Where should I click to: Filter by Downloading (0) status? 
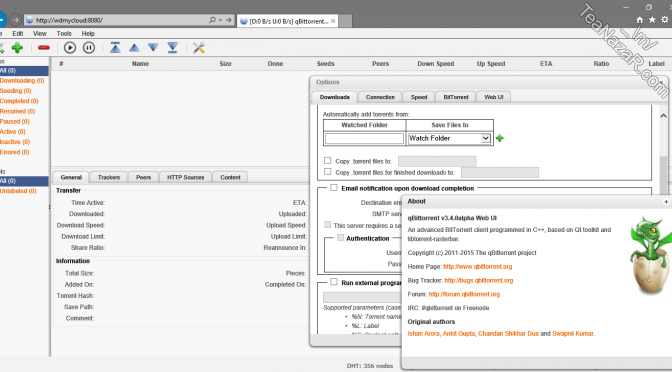click(22, 81)
